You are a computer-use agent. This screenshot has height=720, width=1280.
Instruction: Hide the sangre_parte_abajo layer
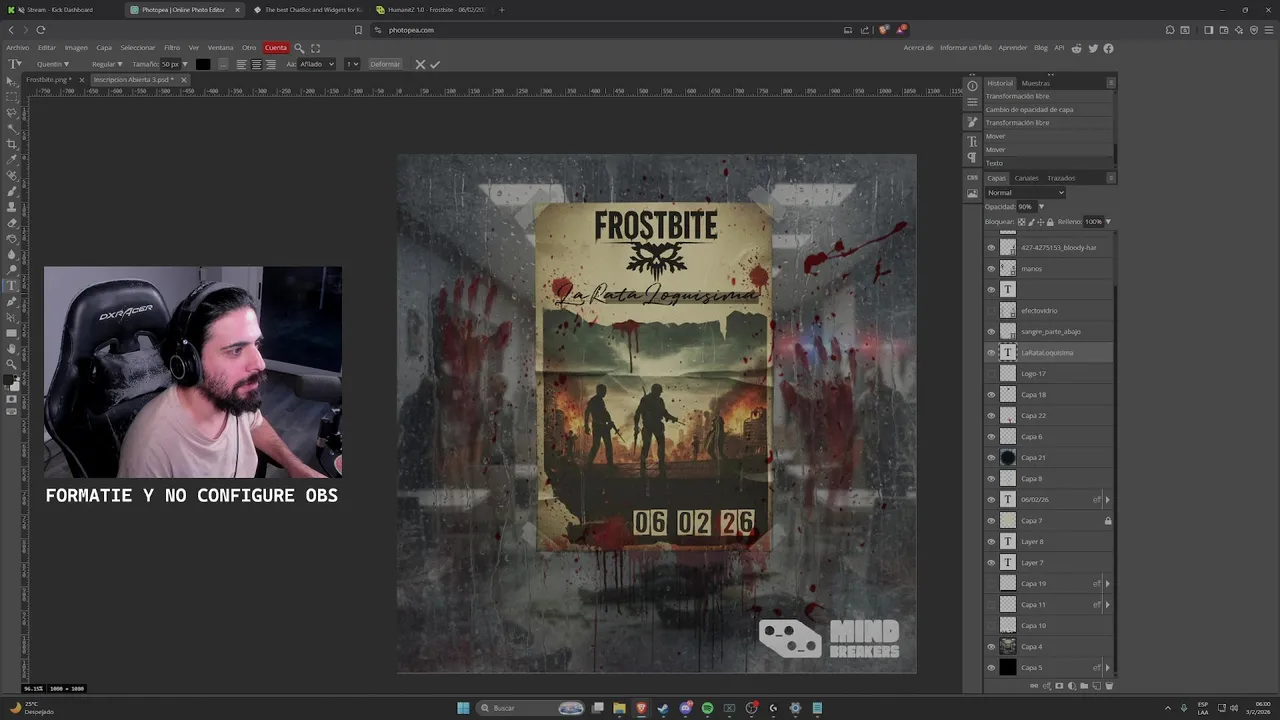coord(991,332)
